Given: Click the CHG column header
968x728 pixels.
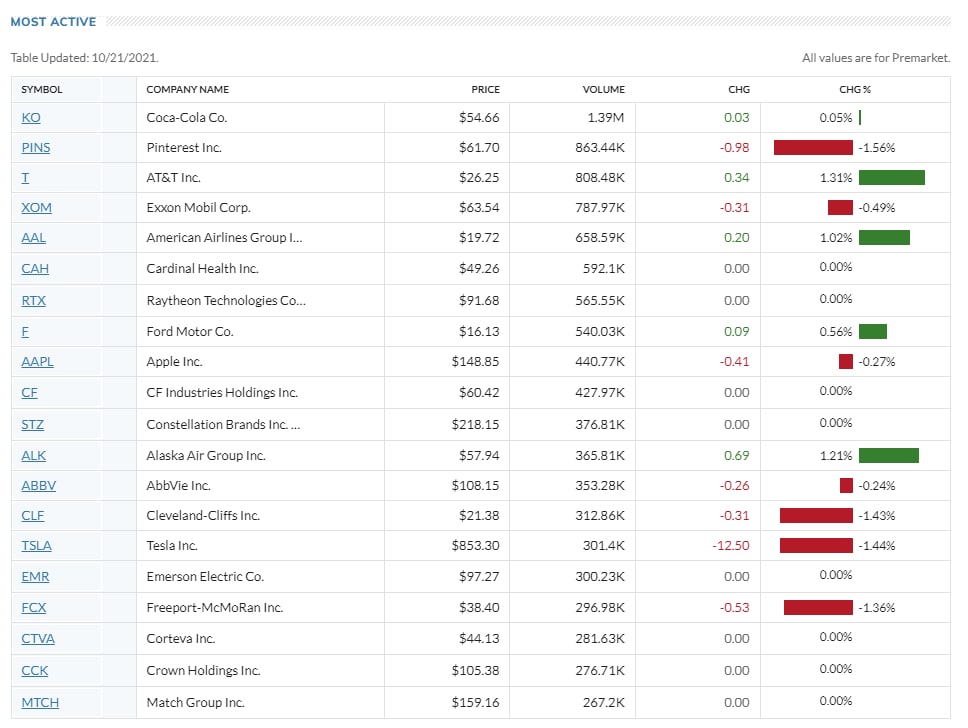Looking at the screenshot, I should tap(739, 90).
